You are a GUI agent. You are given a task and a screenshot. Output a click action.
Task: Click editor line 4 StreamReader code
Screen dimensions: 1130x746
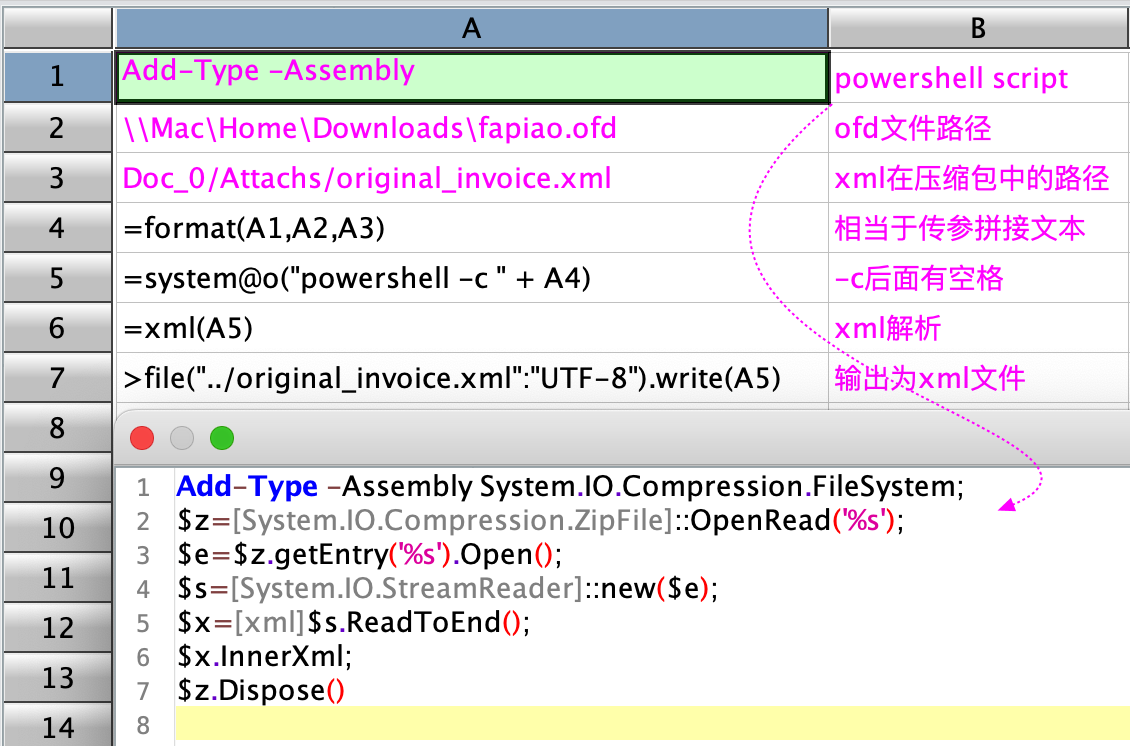click(x=448, y=588)
